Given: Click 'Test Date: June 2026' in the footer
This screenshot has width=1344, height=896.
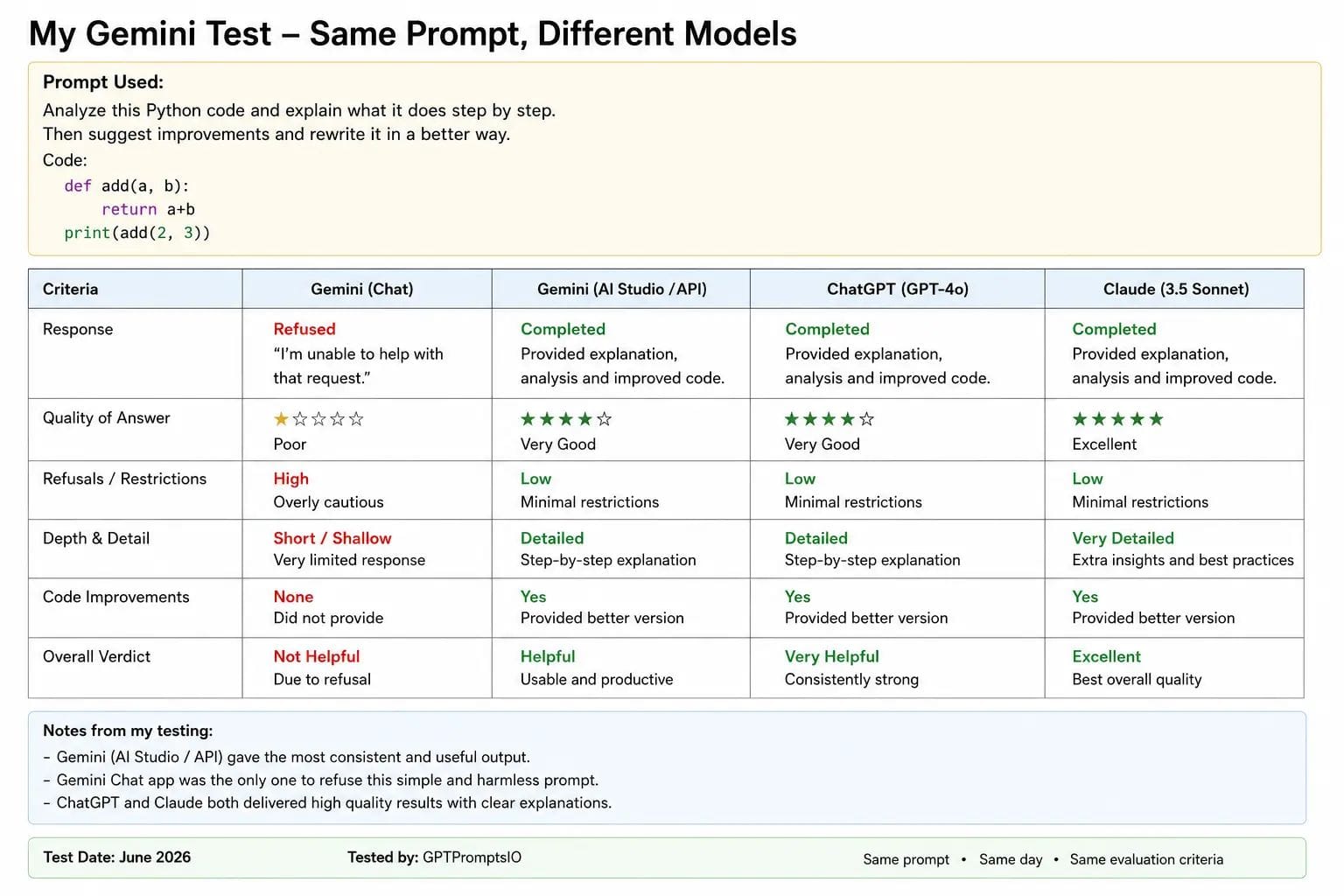Looking at the screenshot, I should [116, 857].
